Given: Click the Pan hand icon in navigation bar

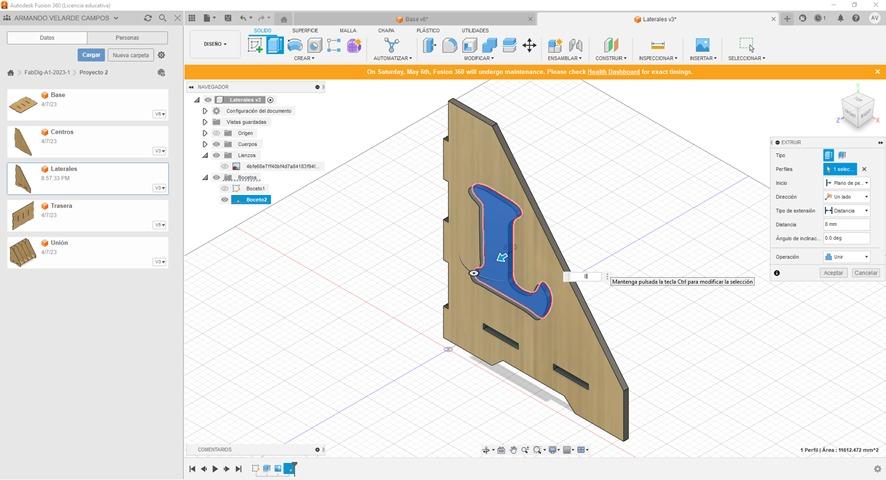Looking at the screenshot, I should (513, 450).
